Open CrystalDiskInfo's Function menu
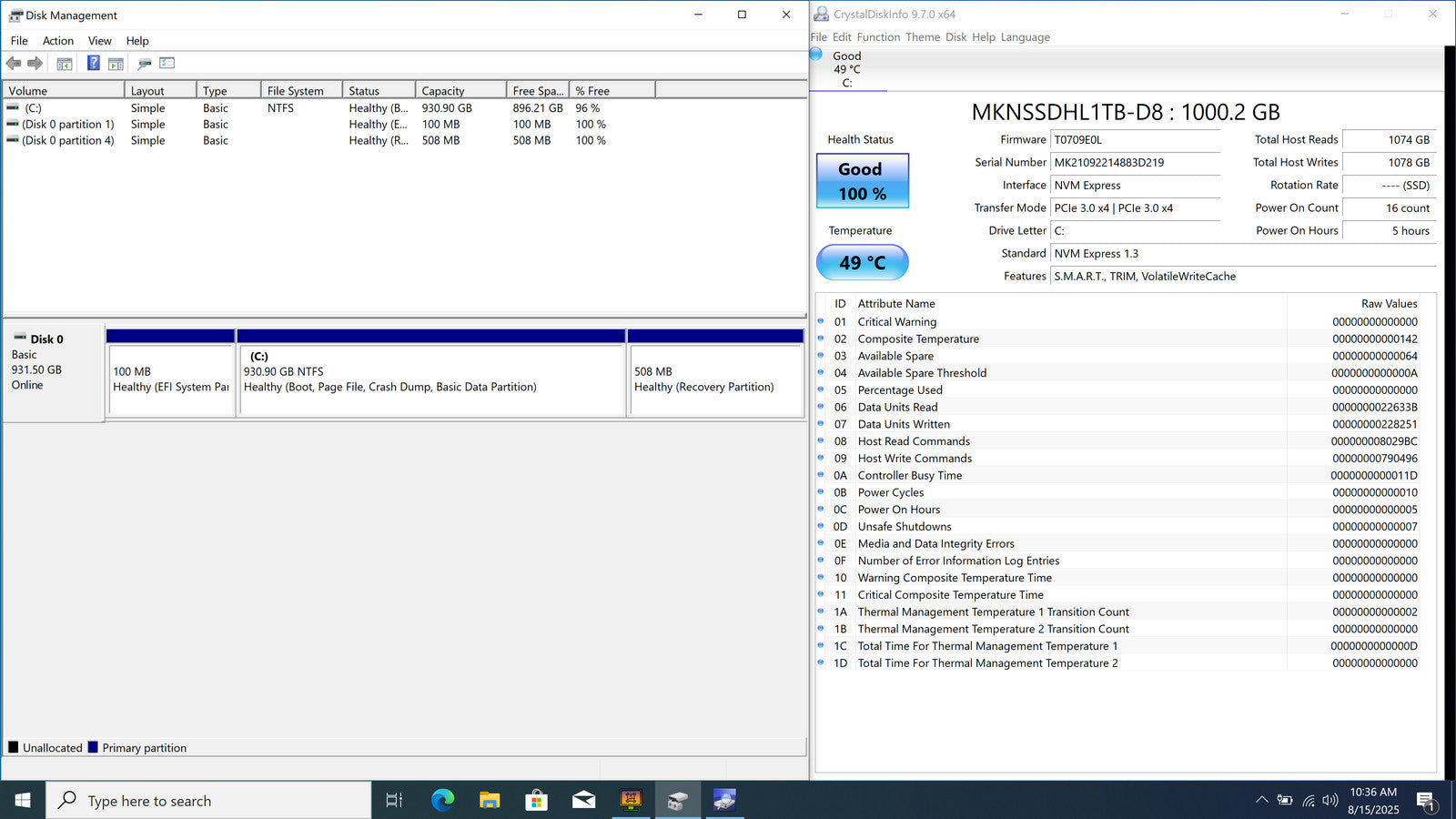This screenshot has width=1456, height=819. click(x=877, y=37)
